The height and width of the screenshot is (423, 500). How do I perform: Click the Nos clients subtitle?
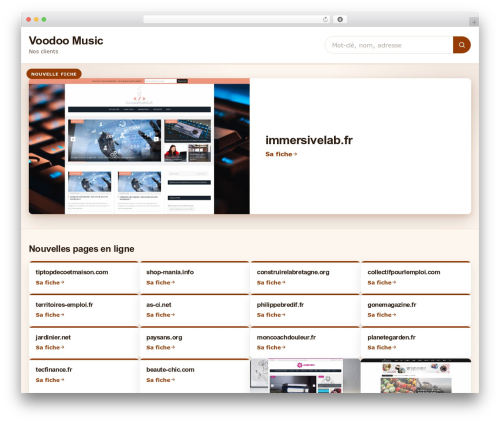(x=43, y=51)
